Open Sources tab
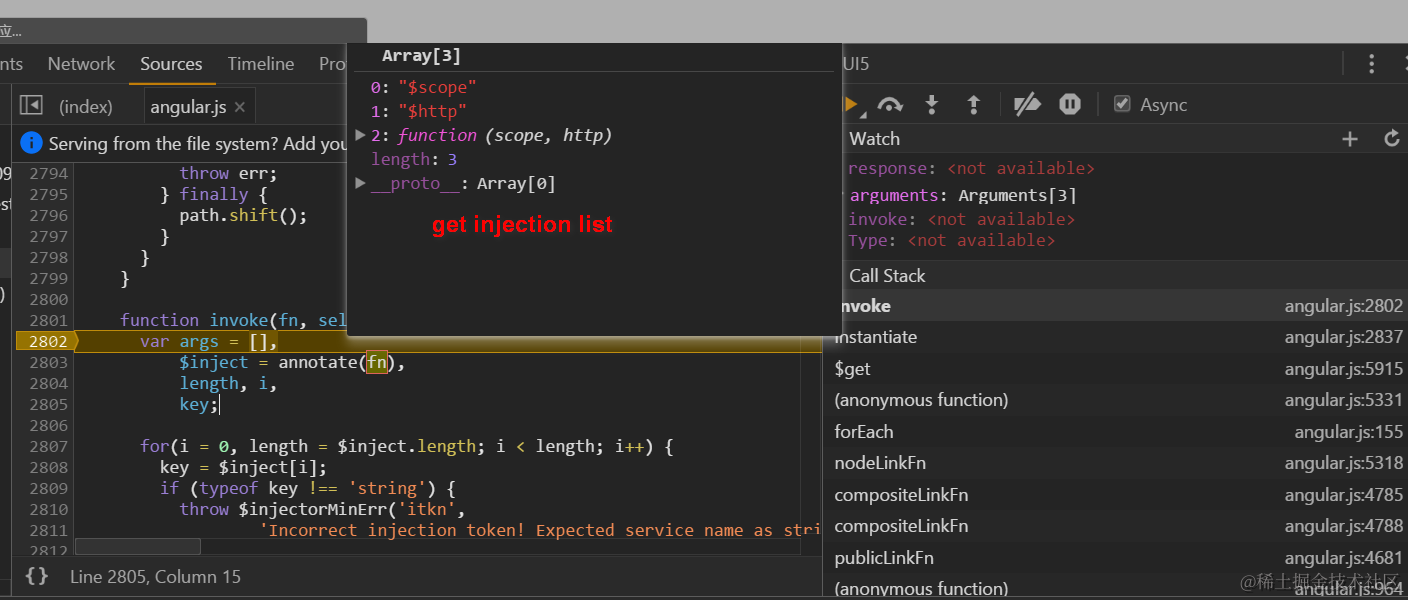 [171, 64]
